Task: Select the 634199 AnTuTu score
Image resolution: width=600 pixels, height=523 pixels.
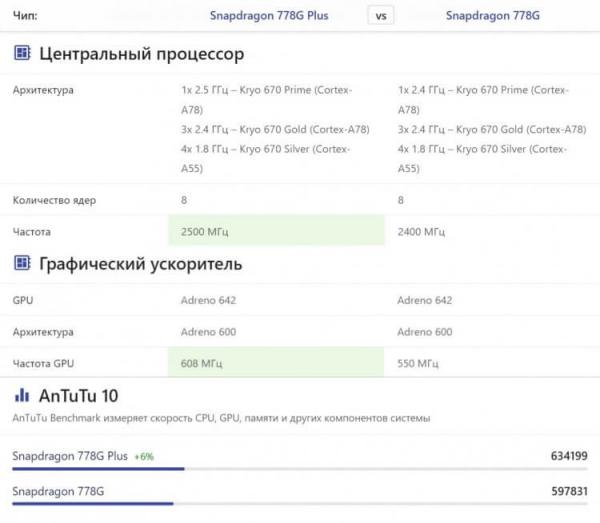Action: (569, 456)
